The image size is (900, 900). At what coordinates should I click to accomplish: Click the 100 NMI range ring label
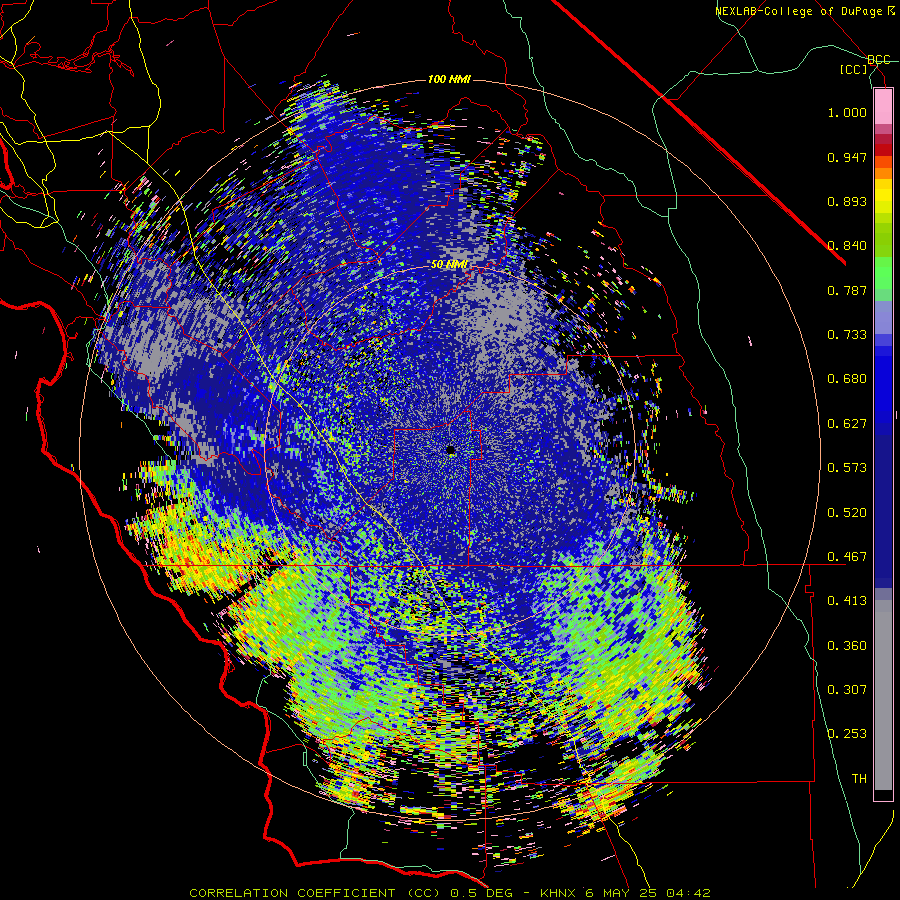(x=449, y=79)
